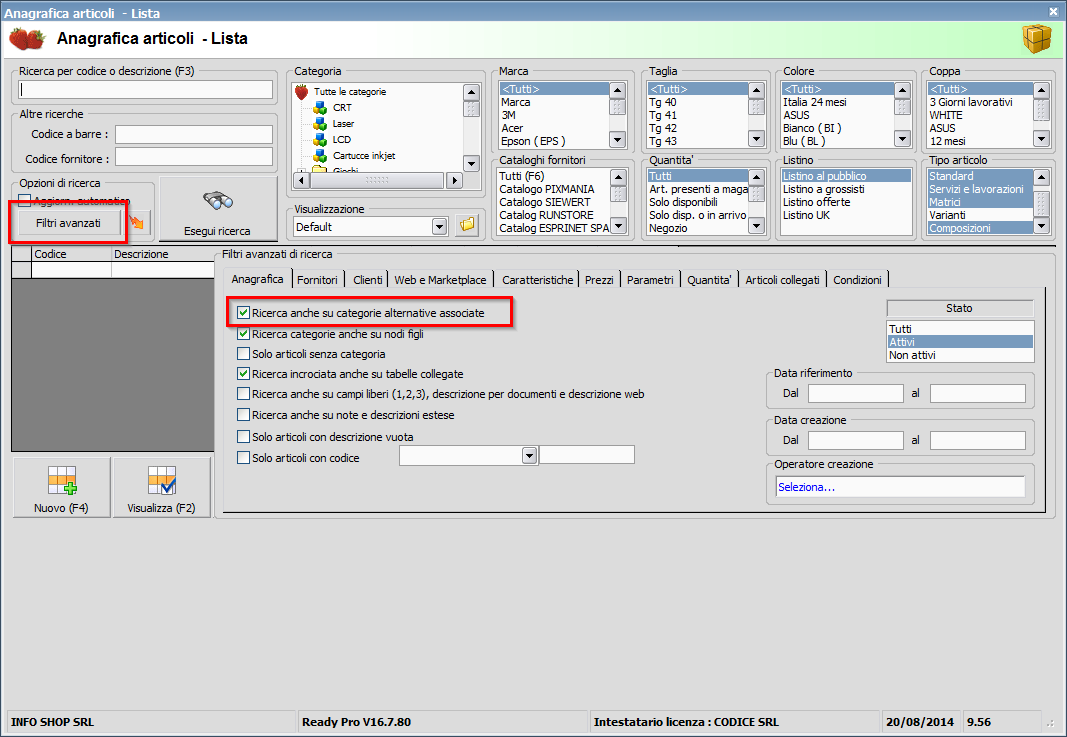The image size is (1067, 737).
Task: Switch to the Prezzi tab
Action: [599, 280]
